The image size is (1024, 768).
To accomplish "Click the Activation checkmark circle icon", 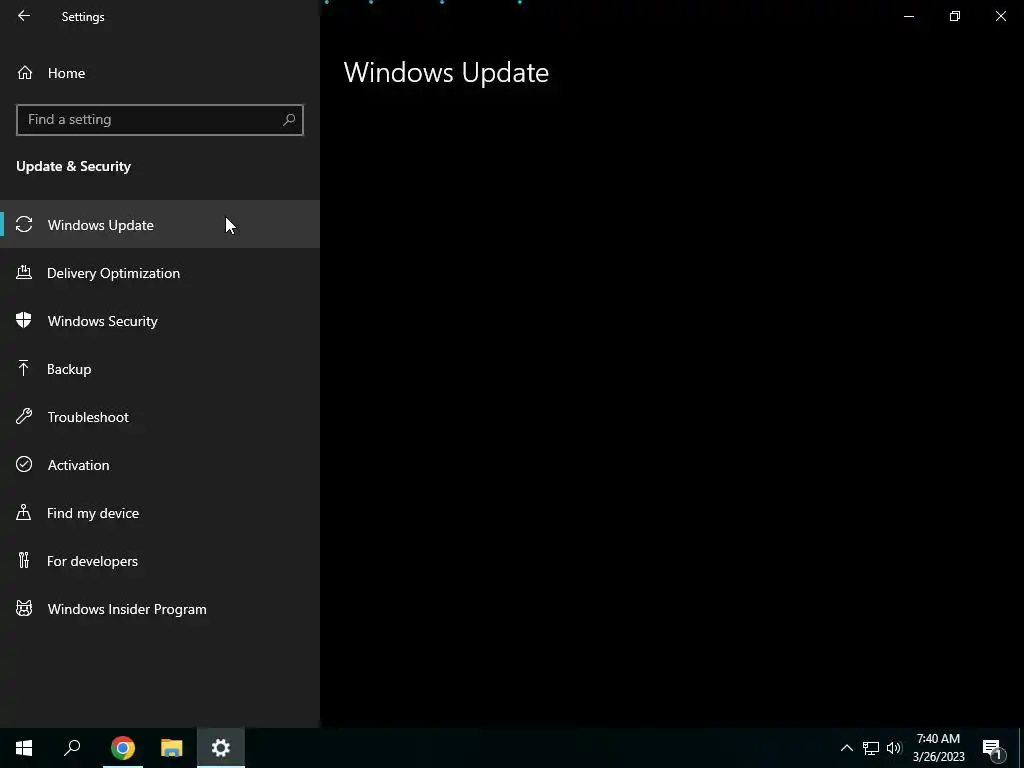I will (24, 464).
